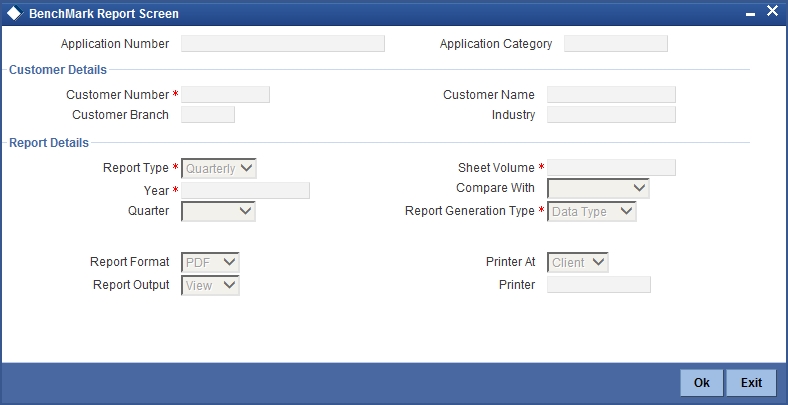The width and height of the screenshot is (788, 405).
Task: Click the Customer Name field
Action: [x=611, y=94]
